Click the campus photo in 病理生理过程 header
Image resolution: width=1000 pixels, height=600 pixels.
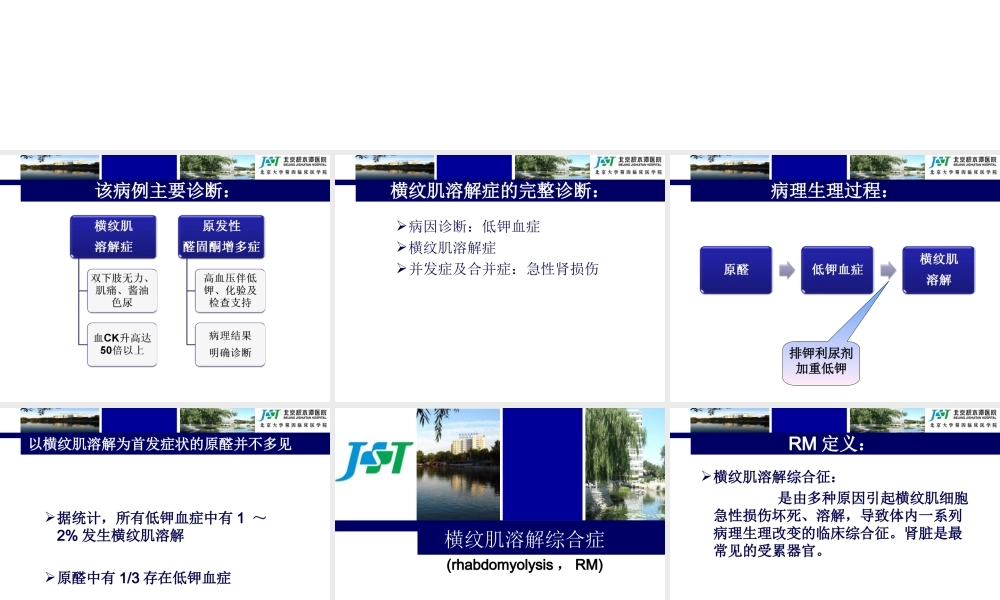[726, 166]
